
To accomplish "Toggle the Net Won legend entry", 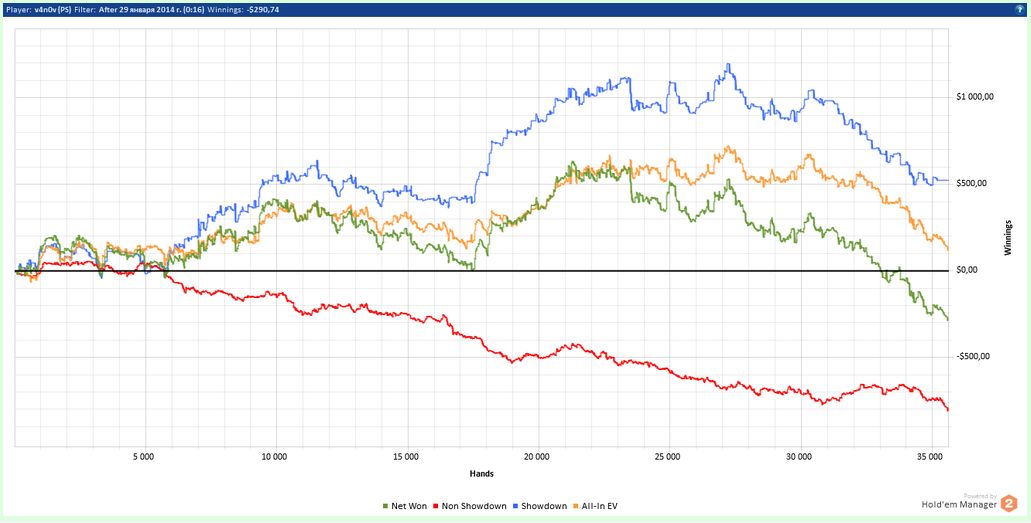I will pos(404,506).
